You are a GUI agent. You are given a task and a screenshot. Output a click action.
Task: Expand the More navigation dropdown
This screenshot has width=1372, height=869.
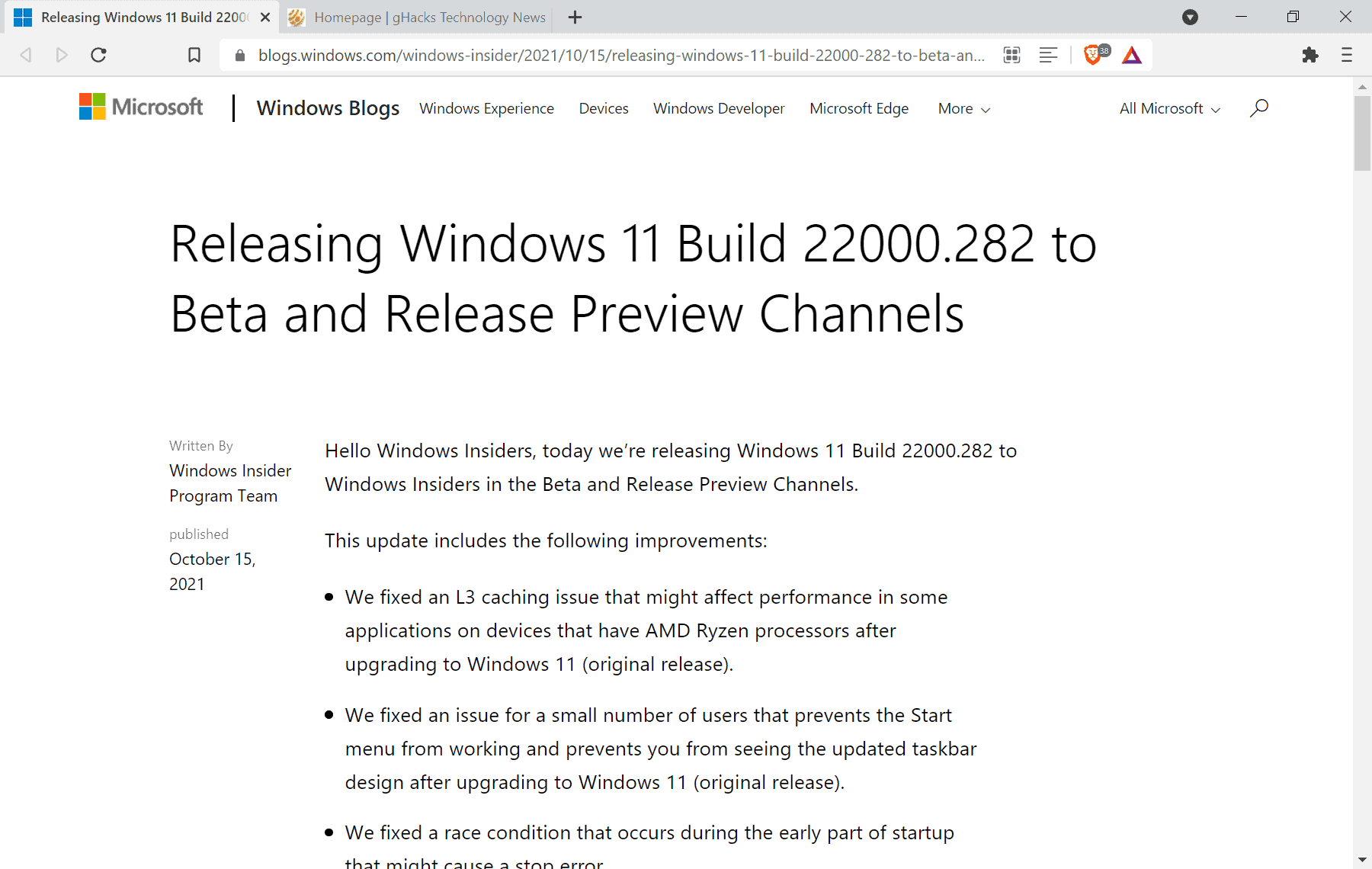pos(963,108)
